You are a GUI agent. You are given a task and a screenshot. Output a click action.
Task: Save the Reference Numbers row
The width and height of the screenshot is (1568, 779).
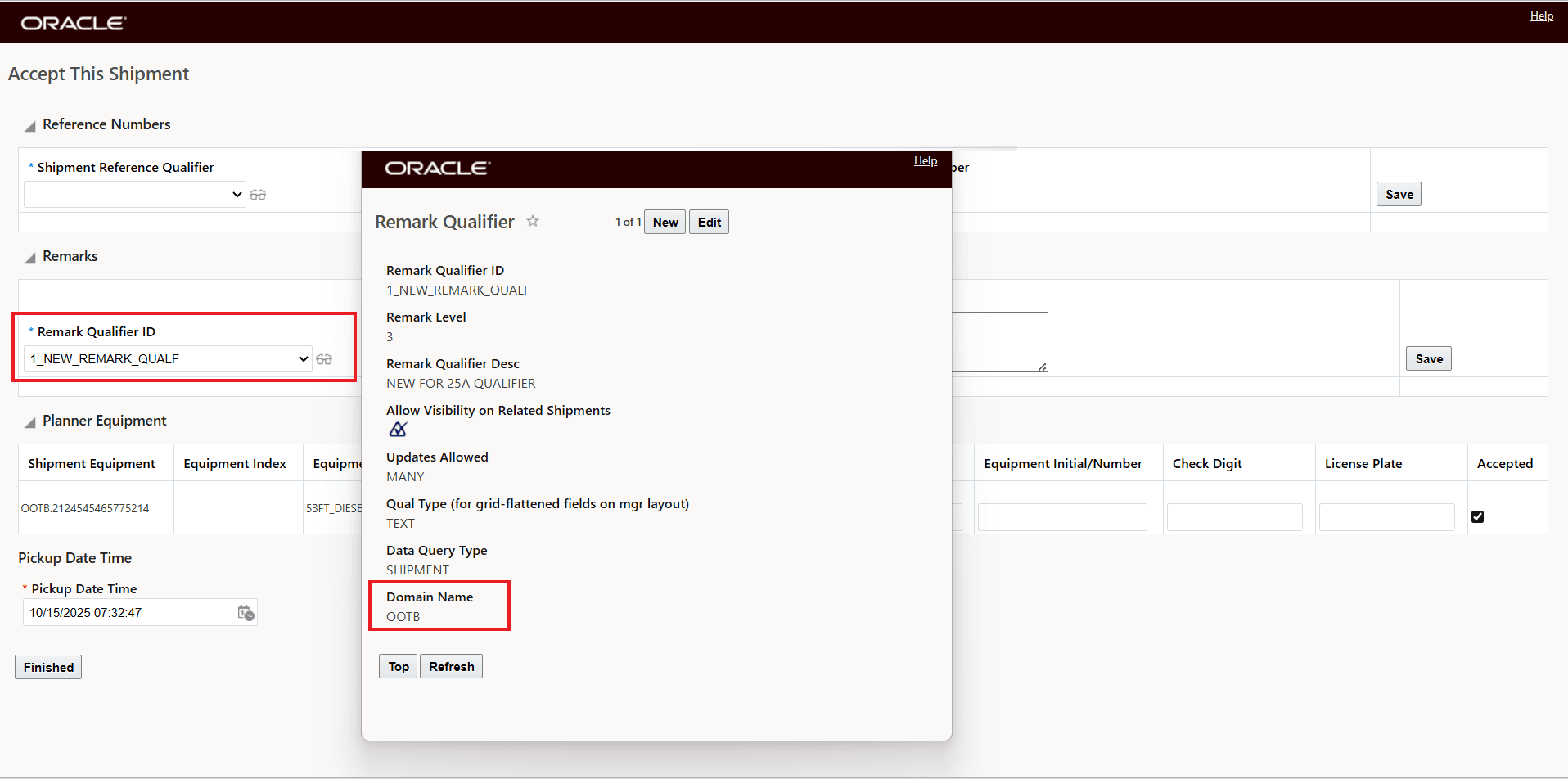pos(1399,194)
